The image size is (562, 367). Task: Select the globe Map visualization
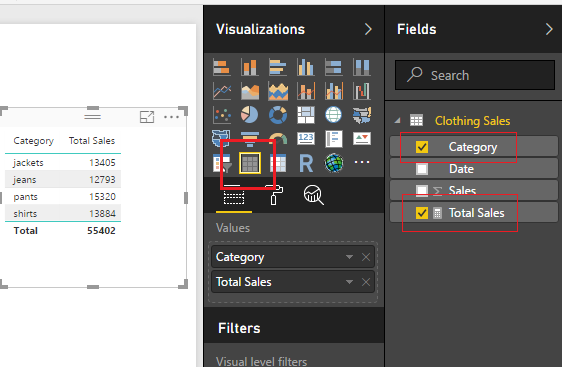coord(334,115)
